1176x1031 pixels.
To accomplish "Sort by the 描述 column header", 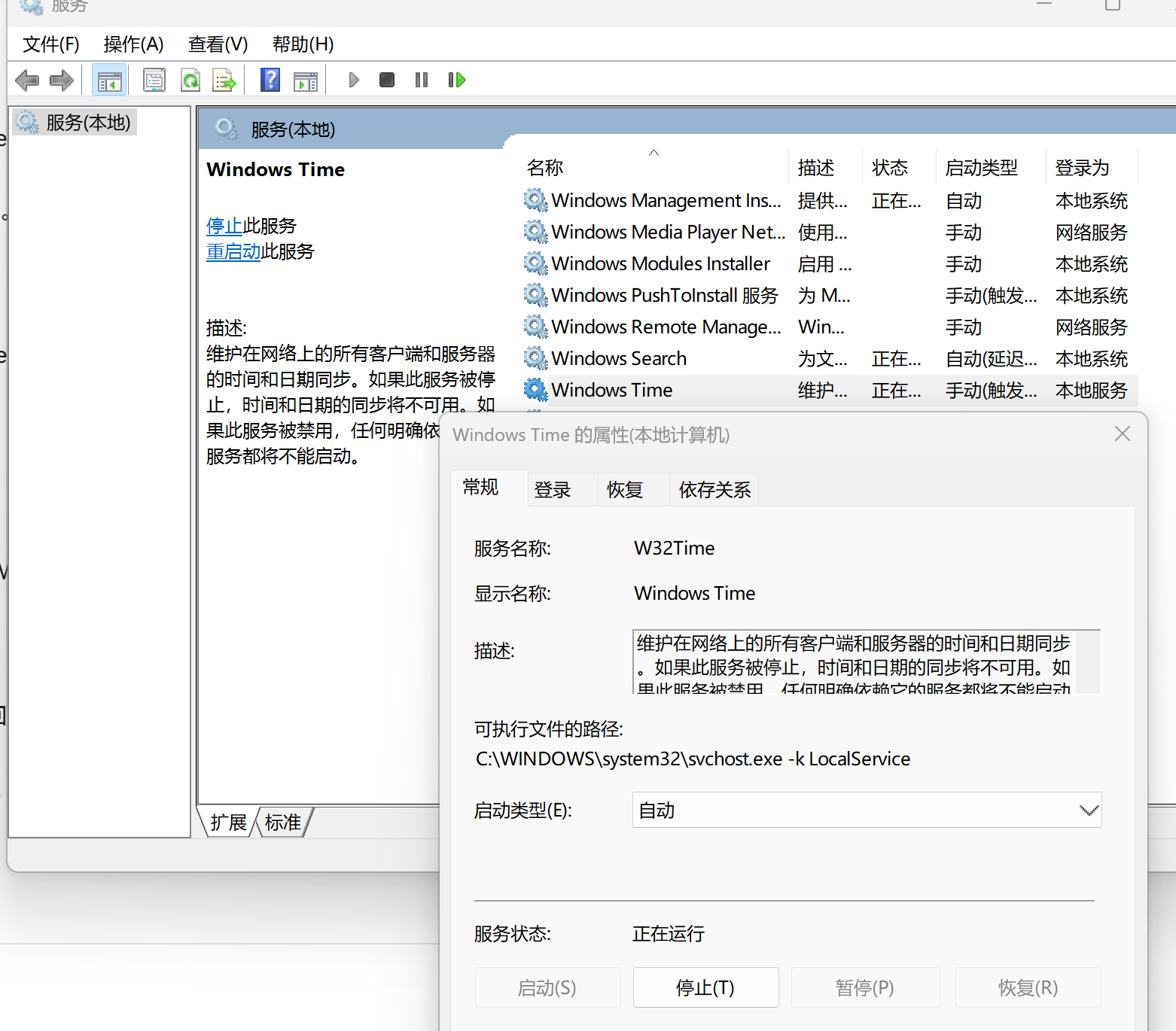I will (825, 167).
